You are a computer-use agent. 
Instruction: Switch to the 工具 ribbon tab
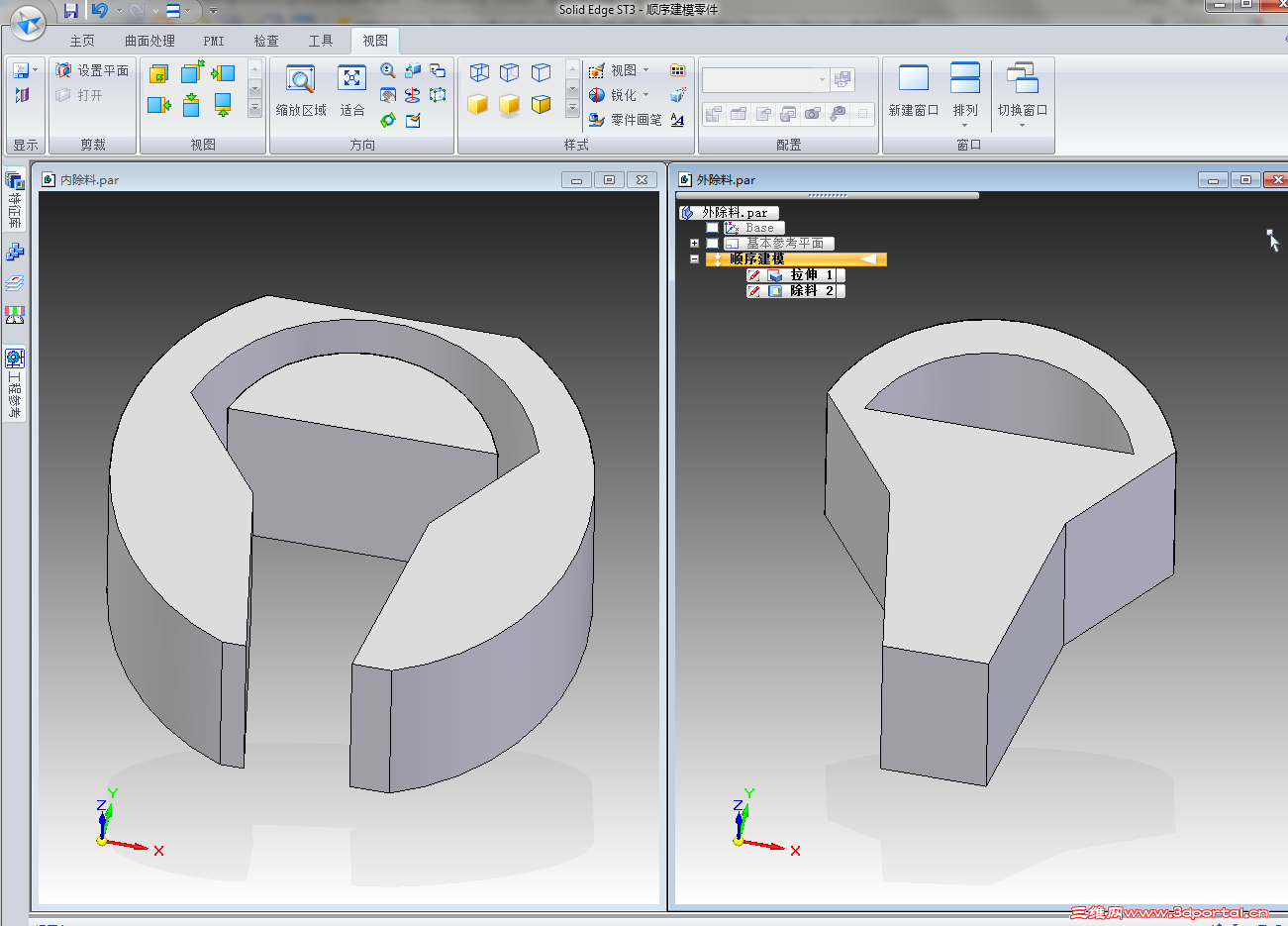coord(321,41)
